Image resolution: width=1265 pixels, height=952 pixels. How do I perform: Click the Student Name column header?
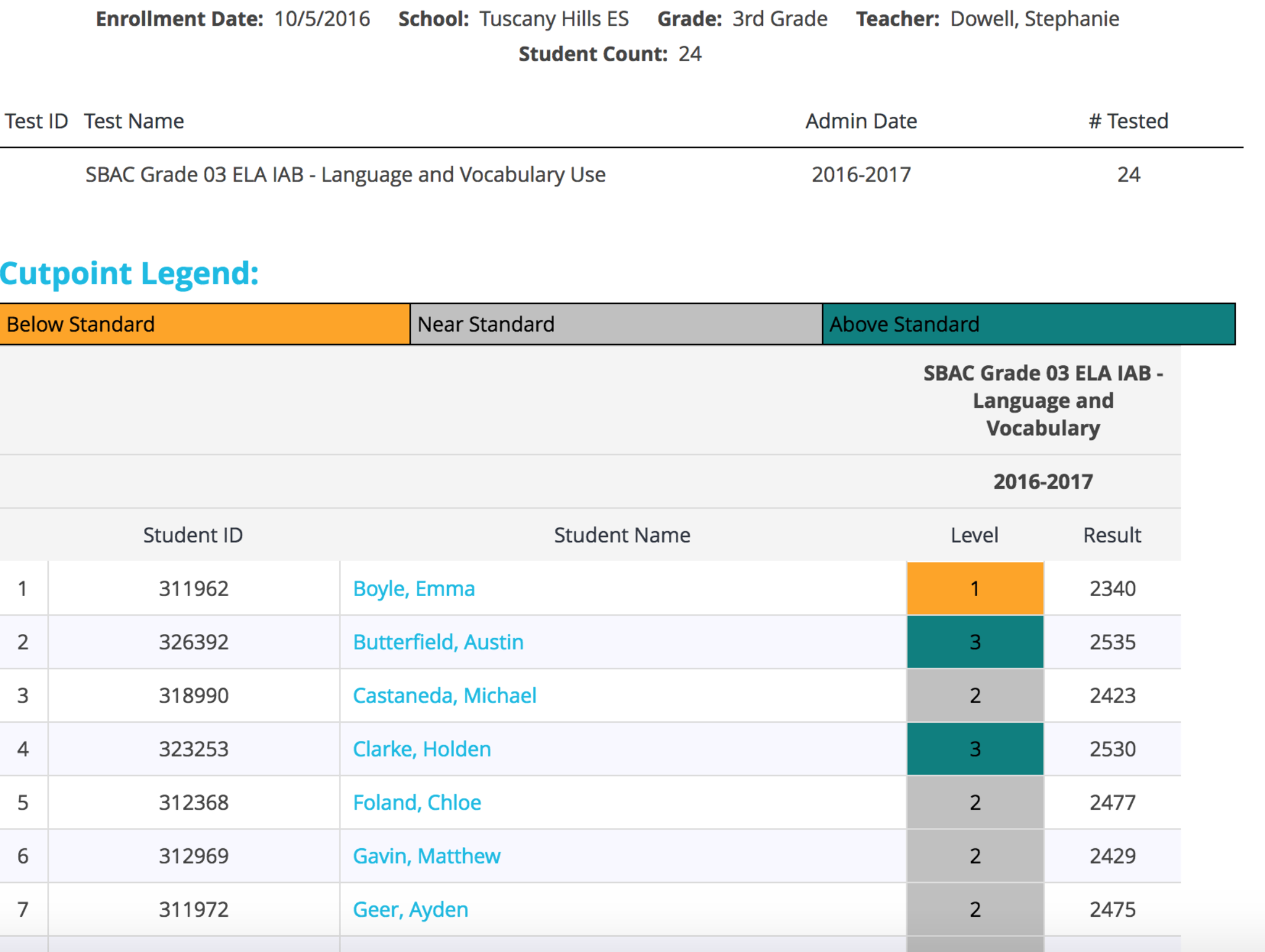[x=622, y=535]
